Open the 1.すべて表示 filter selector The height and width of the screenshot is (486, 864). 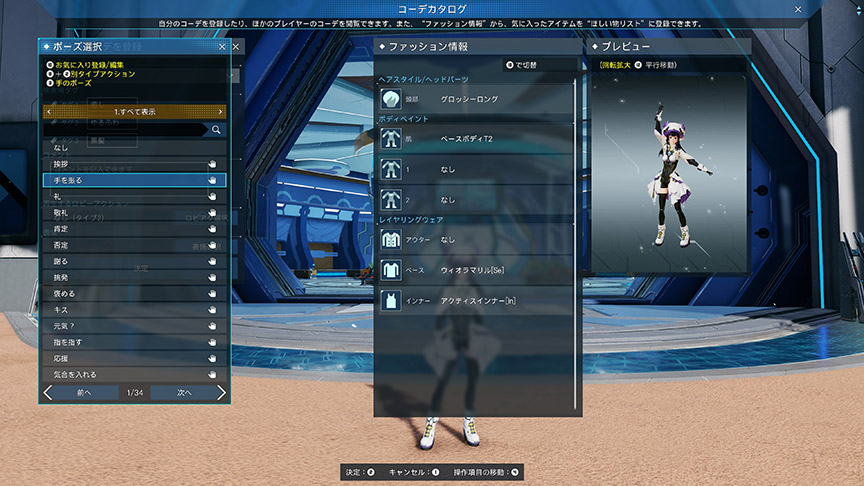coord(135,112)
